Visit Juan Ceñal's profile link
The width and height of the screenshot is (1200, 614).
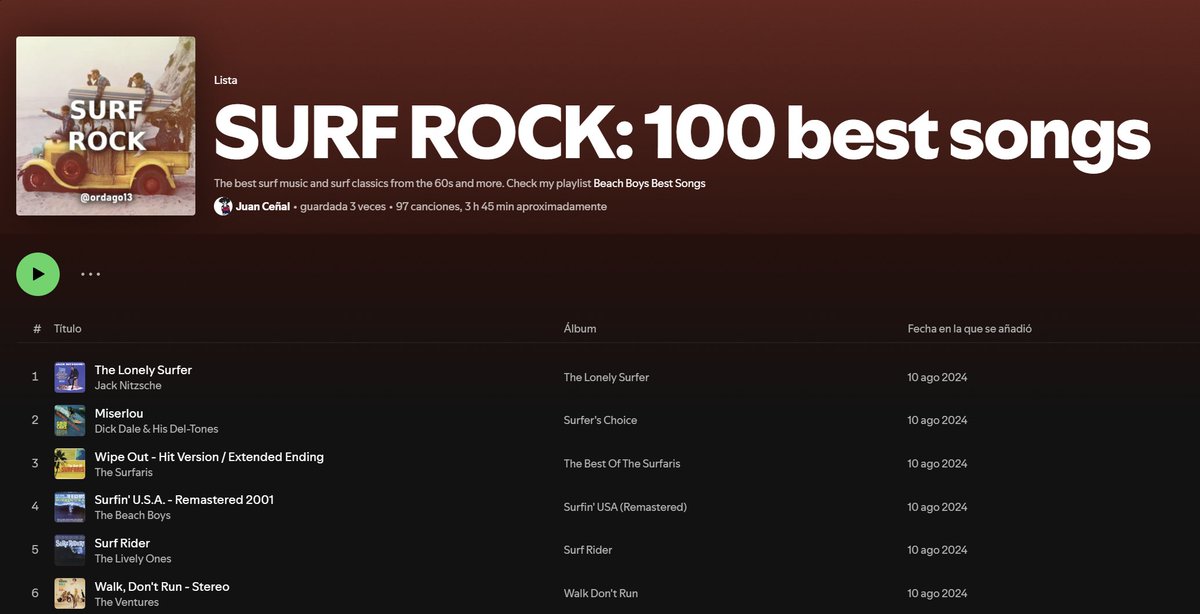point(263,207)
